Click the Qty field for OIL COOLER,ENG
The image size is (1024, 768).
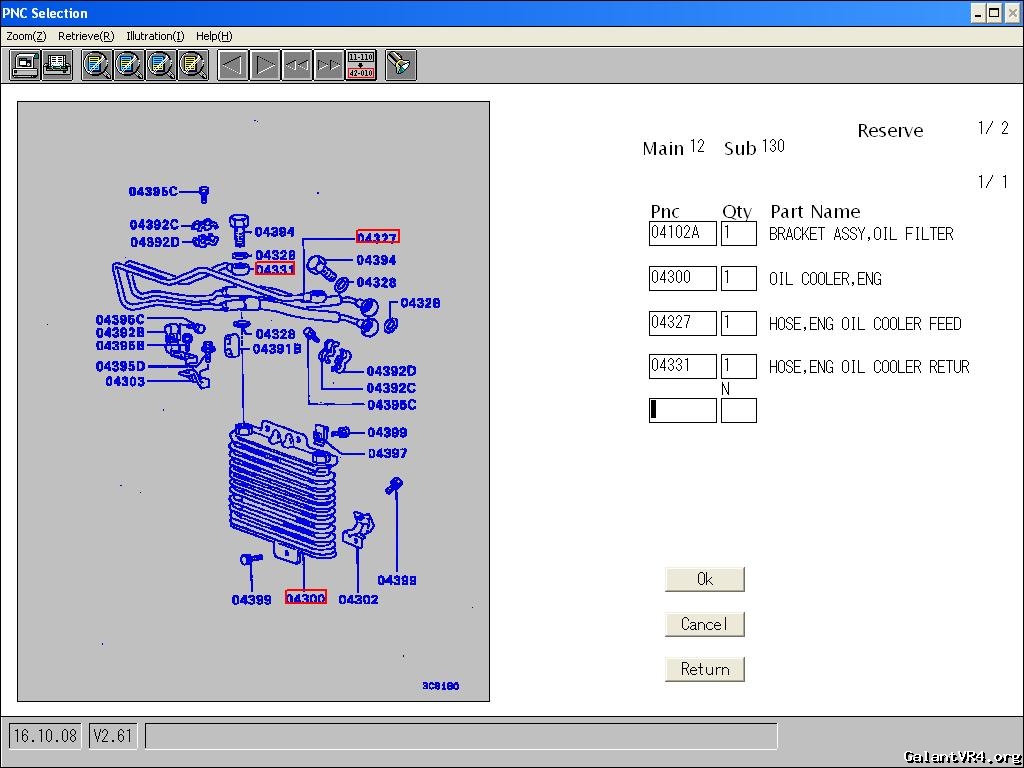[738, 278]
